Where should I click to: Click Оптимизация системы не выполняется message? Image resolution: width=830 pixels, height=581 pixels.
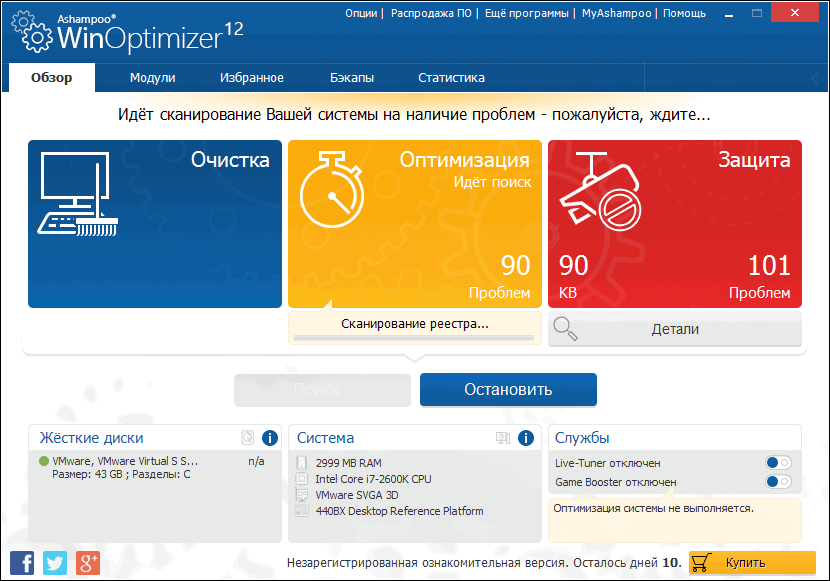tap(654, 509)
